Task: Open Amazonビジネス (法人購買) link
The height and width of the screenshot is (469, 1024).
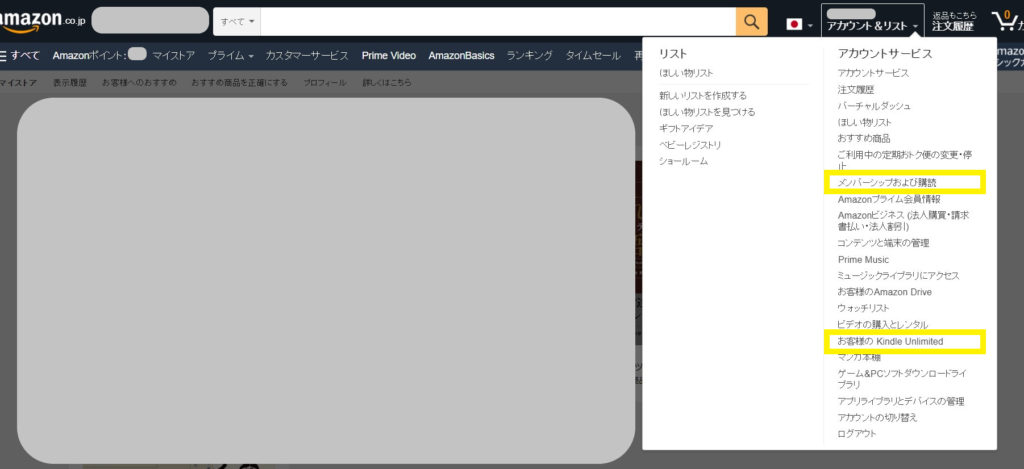Action: 903,221
